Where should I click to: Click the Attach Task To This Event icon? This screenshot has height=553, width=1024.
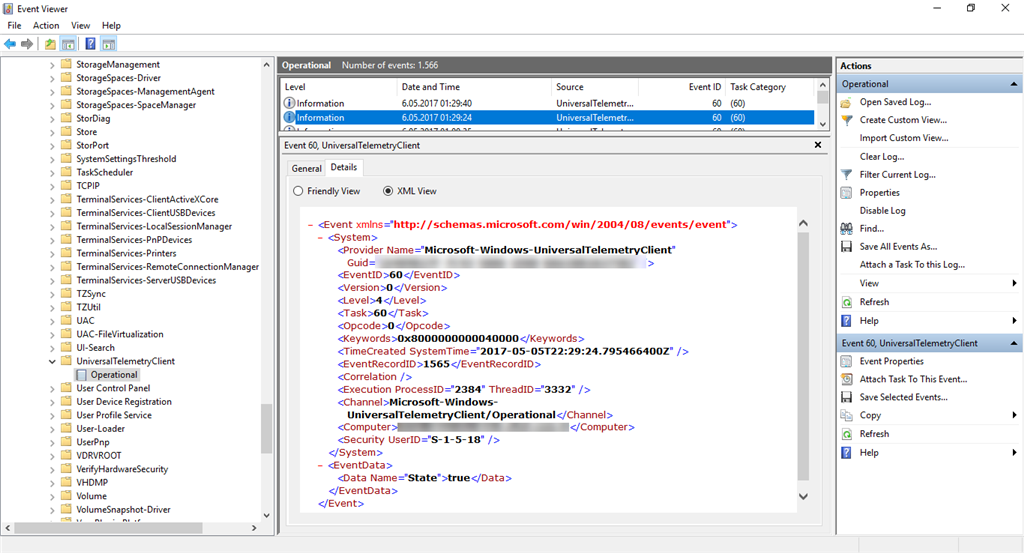846,379
